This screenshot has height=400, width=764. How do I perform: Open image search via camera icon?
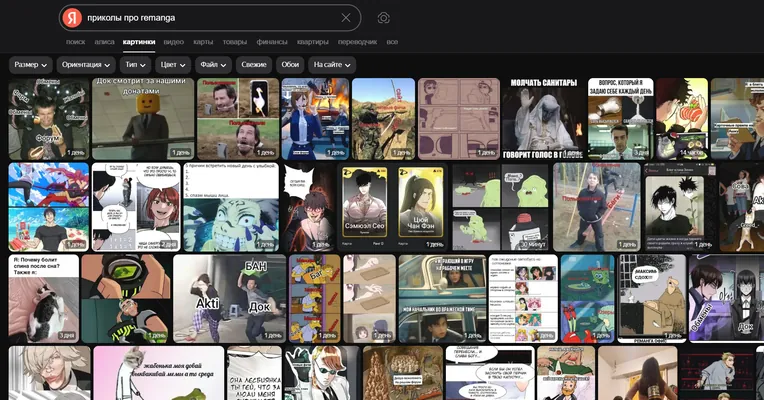[383, 18]
